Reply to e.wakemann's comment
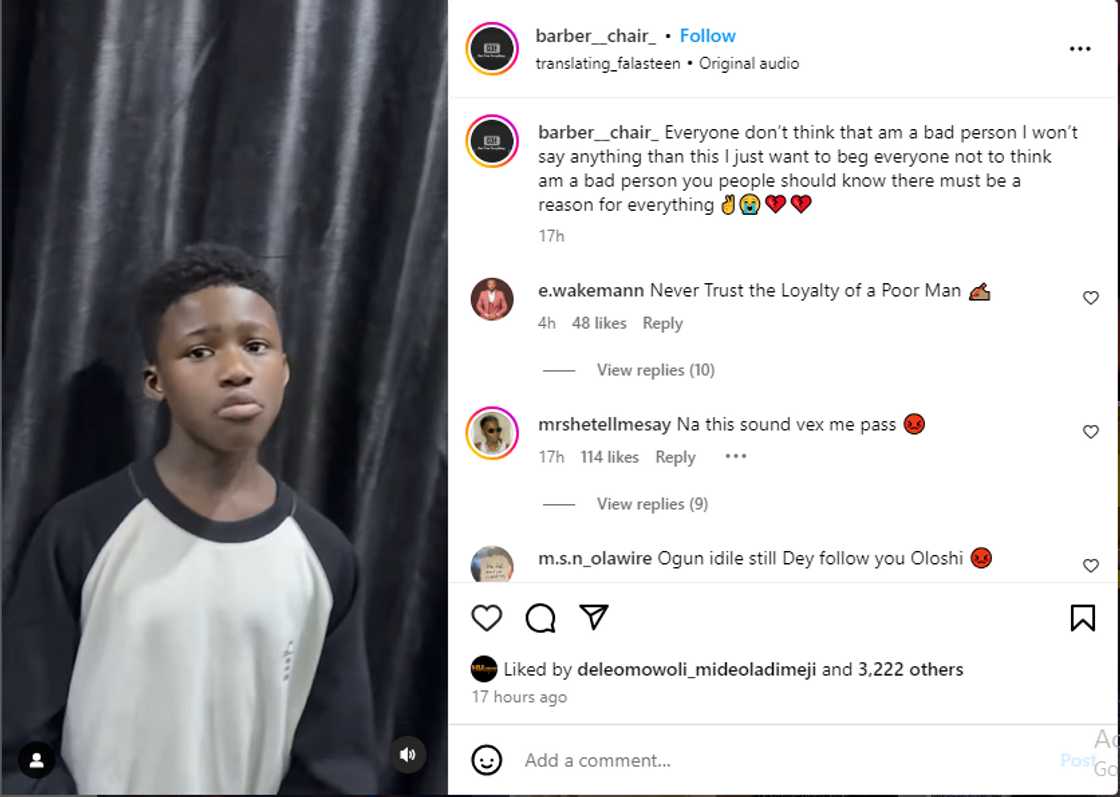The height and width of the screenshot is (797, 1120). tap(662, 323)
